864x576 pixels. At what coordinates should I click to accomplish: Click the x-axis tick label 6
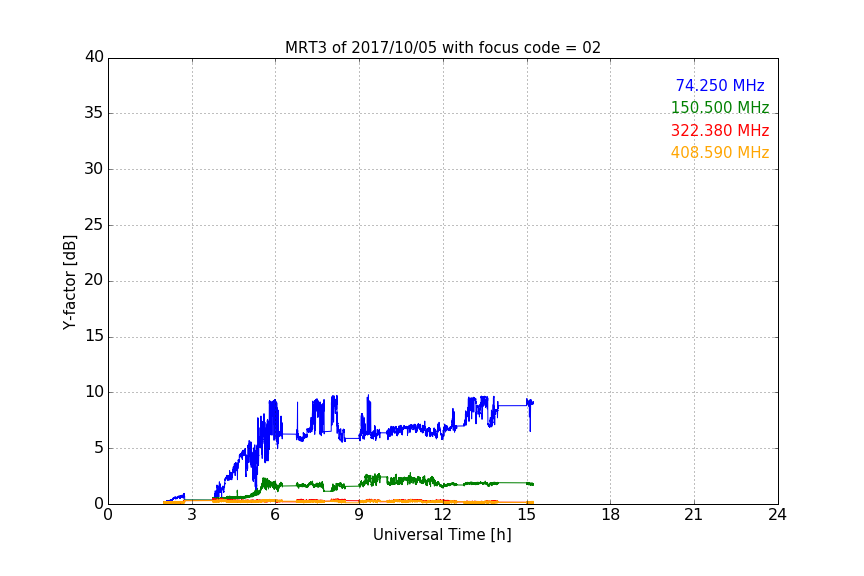pos(275,515)
